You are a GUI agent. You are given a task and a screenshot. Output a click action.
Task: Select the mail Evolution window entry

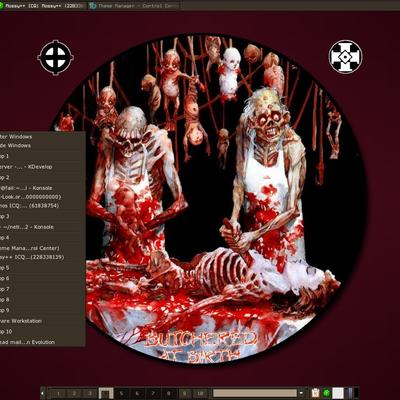click(x=43, y=342)
